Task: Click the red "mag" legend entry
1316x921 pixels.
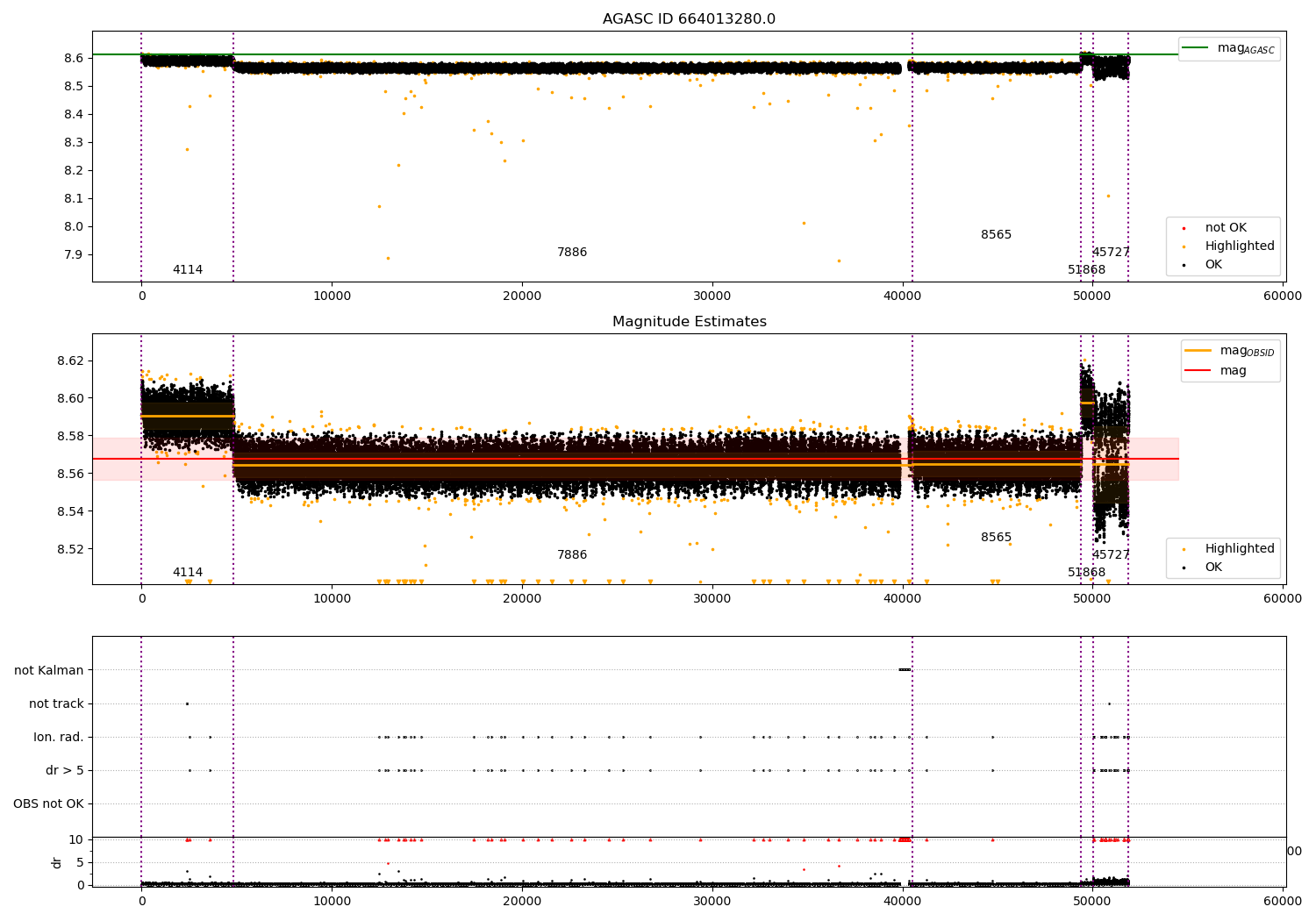Action: pyautogui.click(x=1216, y=370)
